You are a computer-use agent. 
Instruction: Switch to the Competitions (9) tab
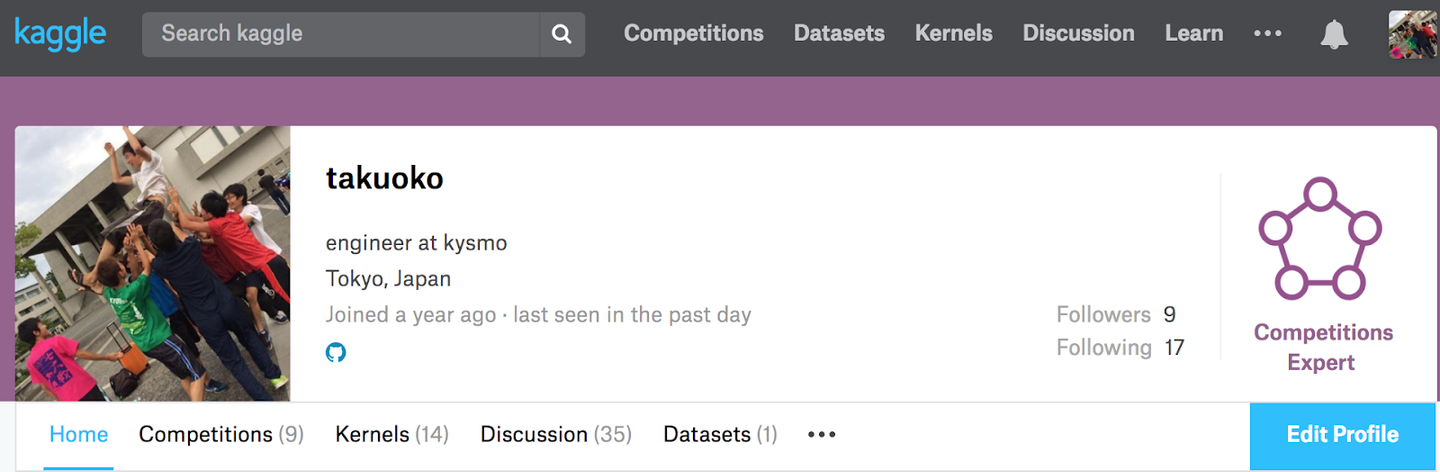coord(221,434)
